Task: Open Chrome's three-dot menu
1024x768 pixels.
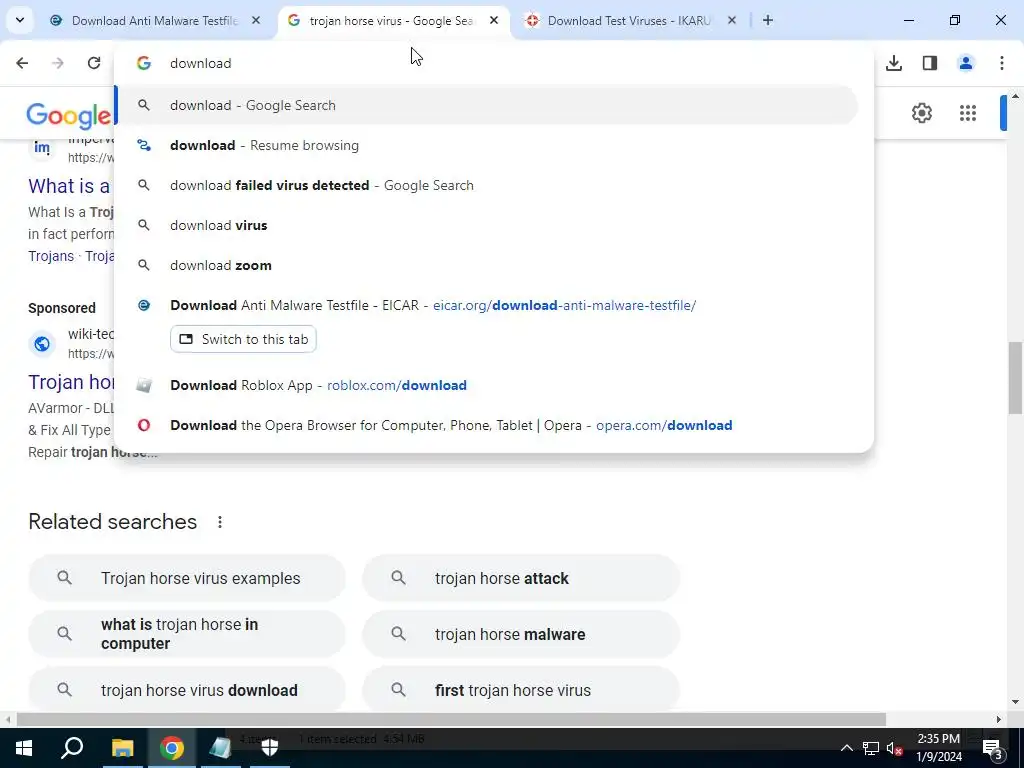Action: point(1002,63)
